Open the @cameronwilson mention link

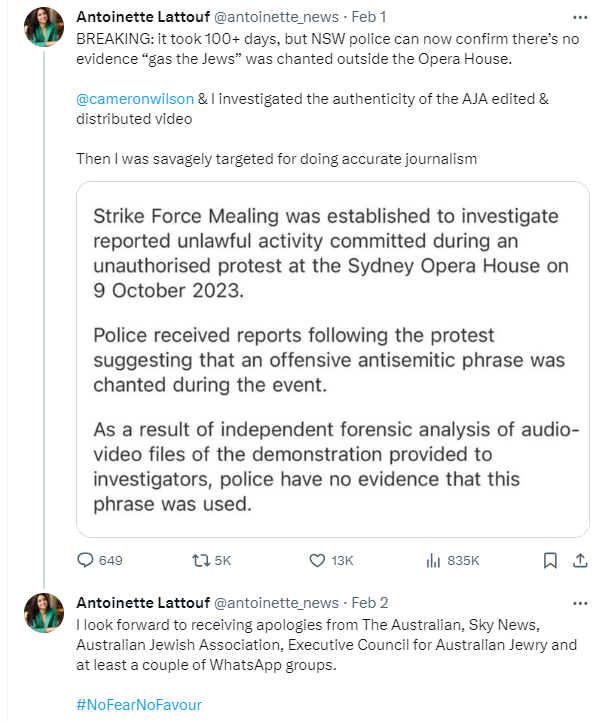pos(135,99)
